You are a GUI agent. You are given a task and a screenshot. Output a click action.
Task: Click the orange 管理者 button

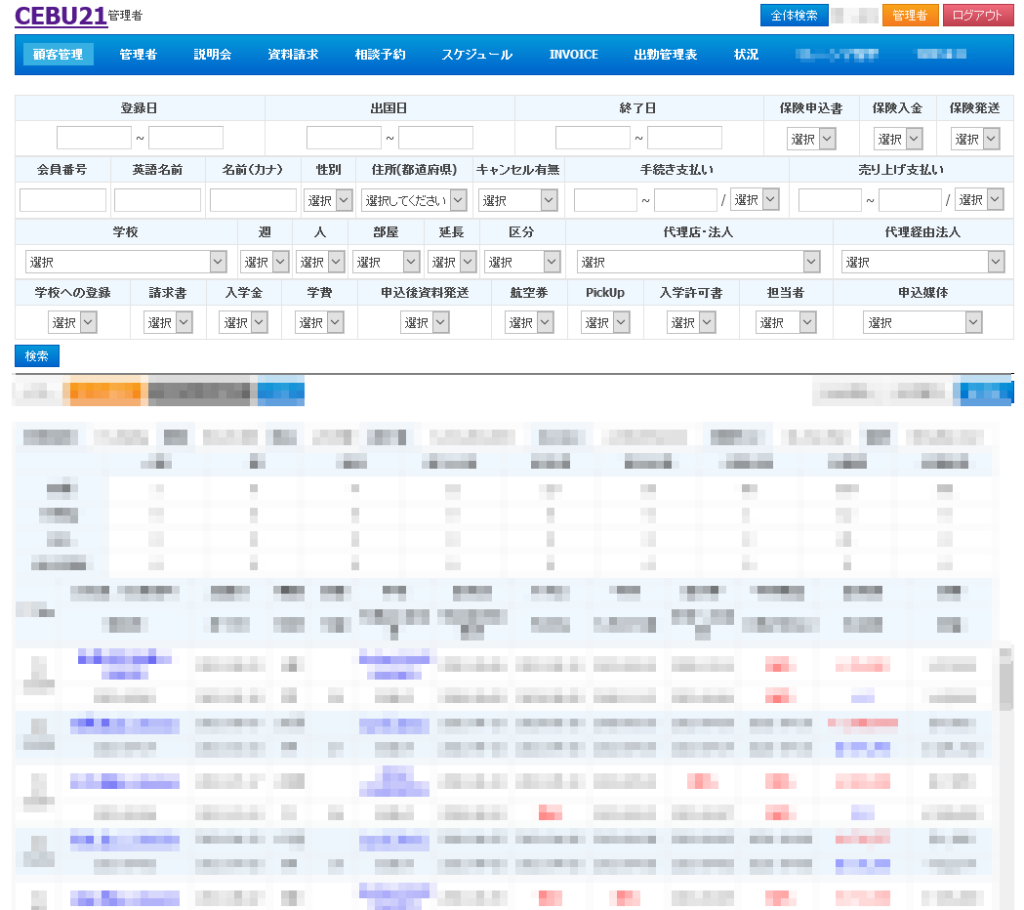pyautogui.click(x=909, y=15)
